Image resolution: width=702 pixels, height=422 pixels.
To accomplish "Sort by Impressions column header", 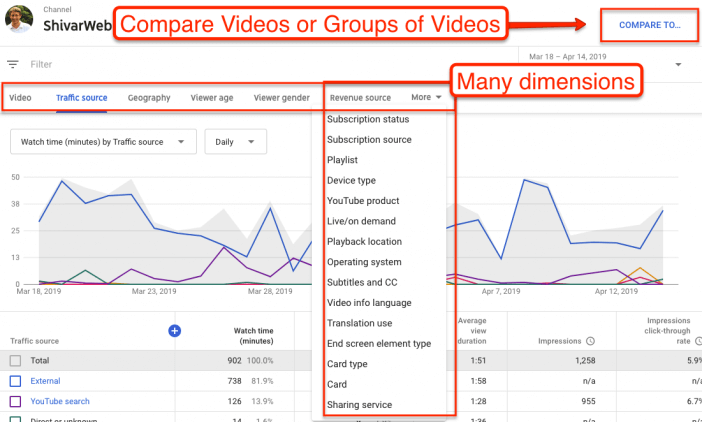I will click(560, 341).
